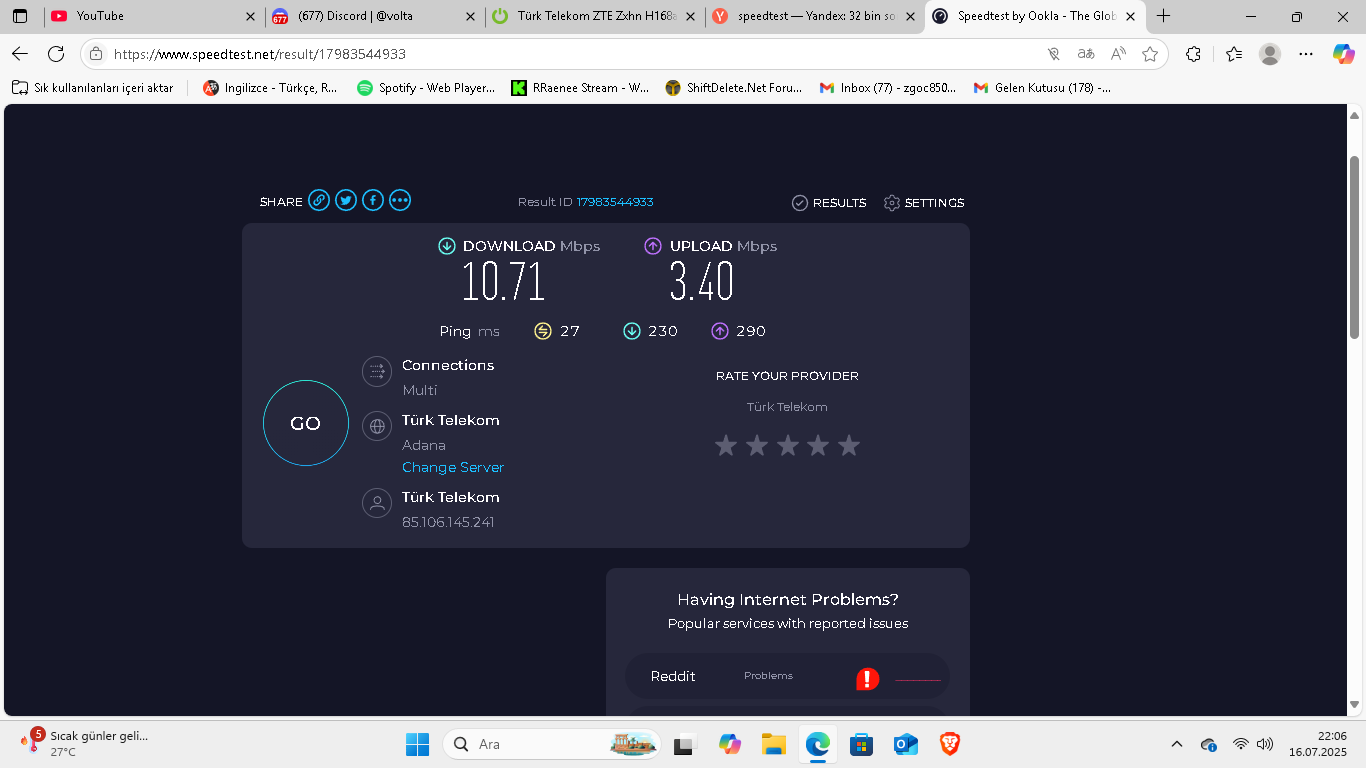Open the Ingilizce - Türkçe bookmark

click(x=271, y=88)
